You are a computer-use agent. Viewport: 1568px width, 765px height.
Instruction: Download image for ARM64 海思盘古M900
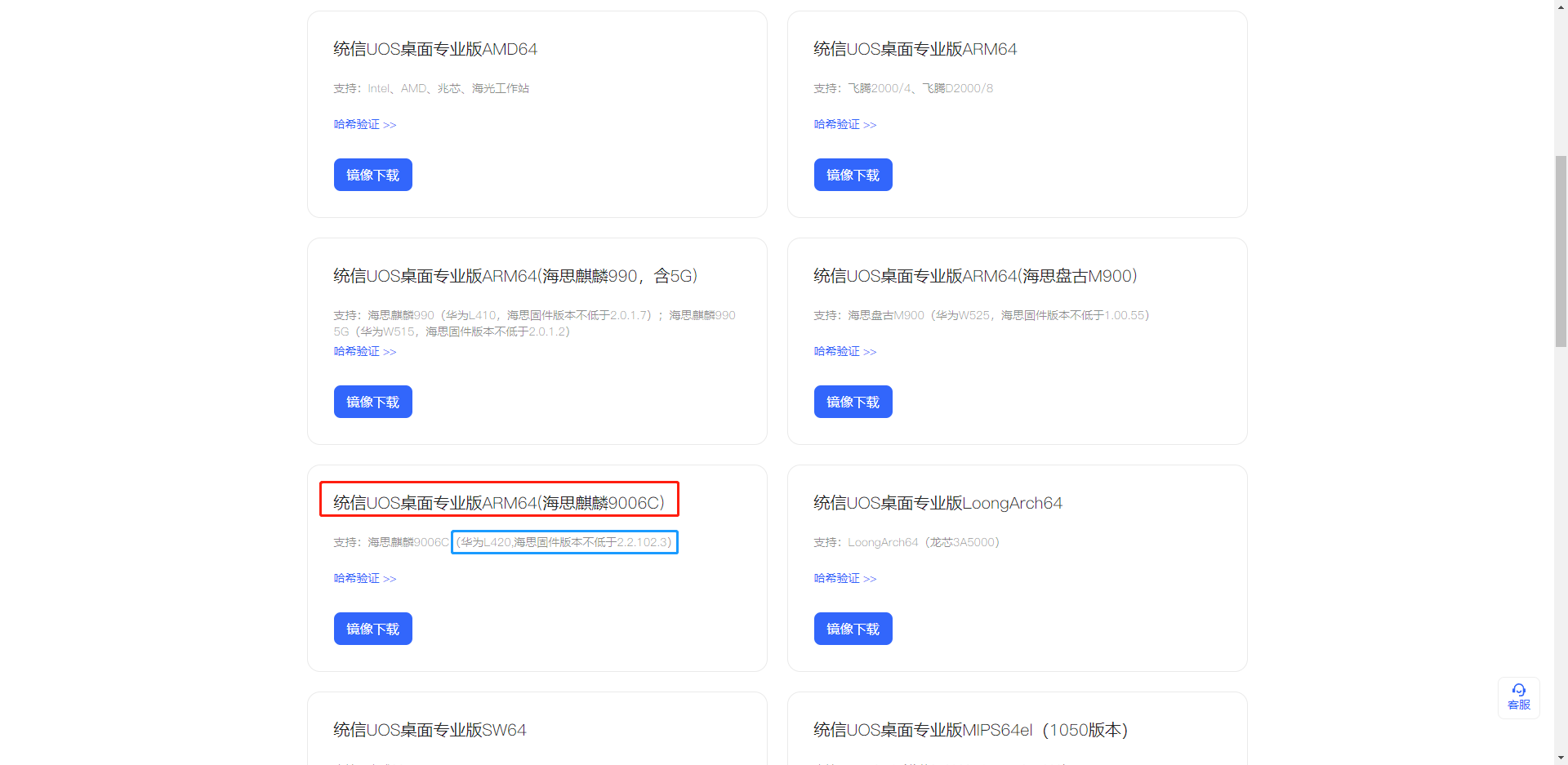[x=853, y=402]
